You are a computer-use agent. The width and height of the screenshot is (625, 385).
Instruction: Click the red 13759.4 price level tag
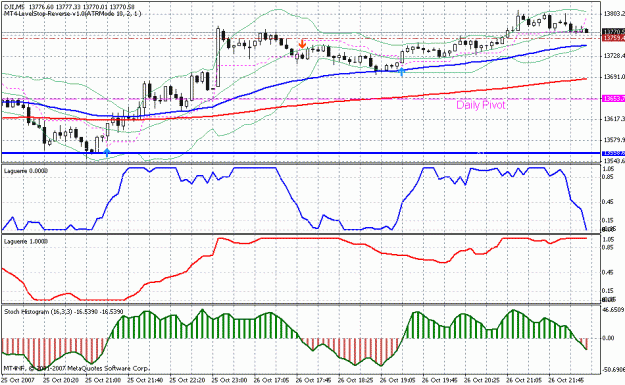pos(613,38)
